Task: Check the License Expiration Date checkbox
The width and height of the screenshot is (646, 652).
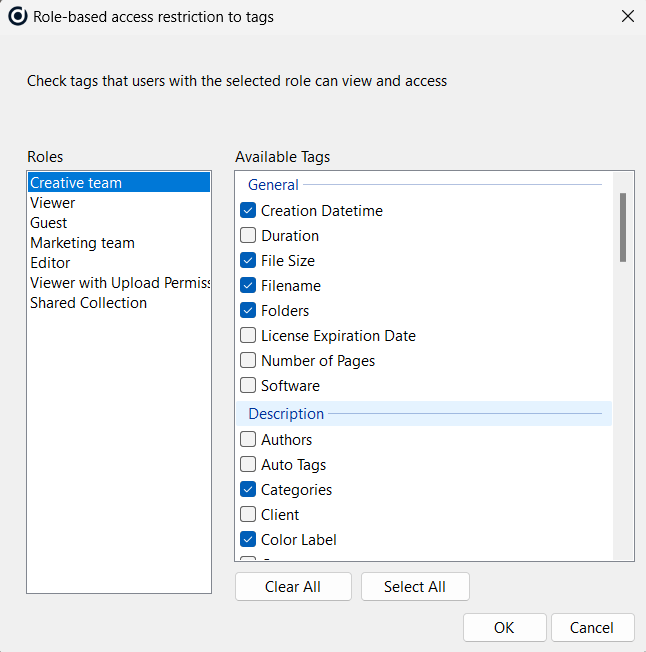Action: click(248, 336)
